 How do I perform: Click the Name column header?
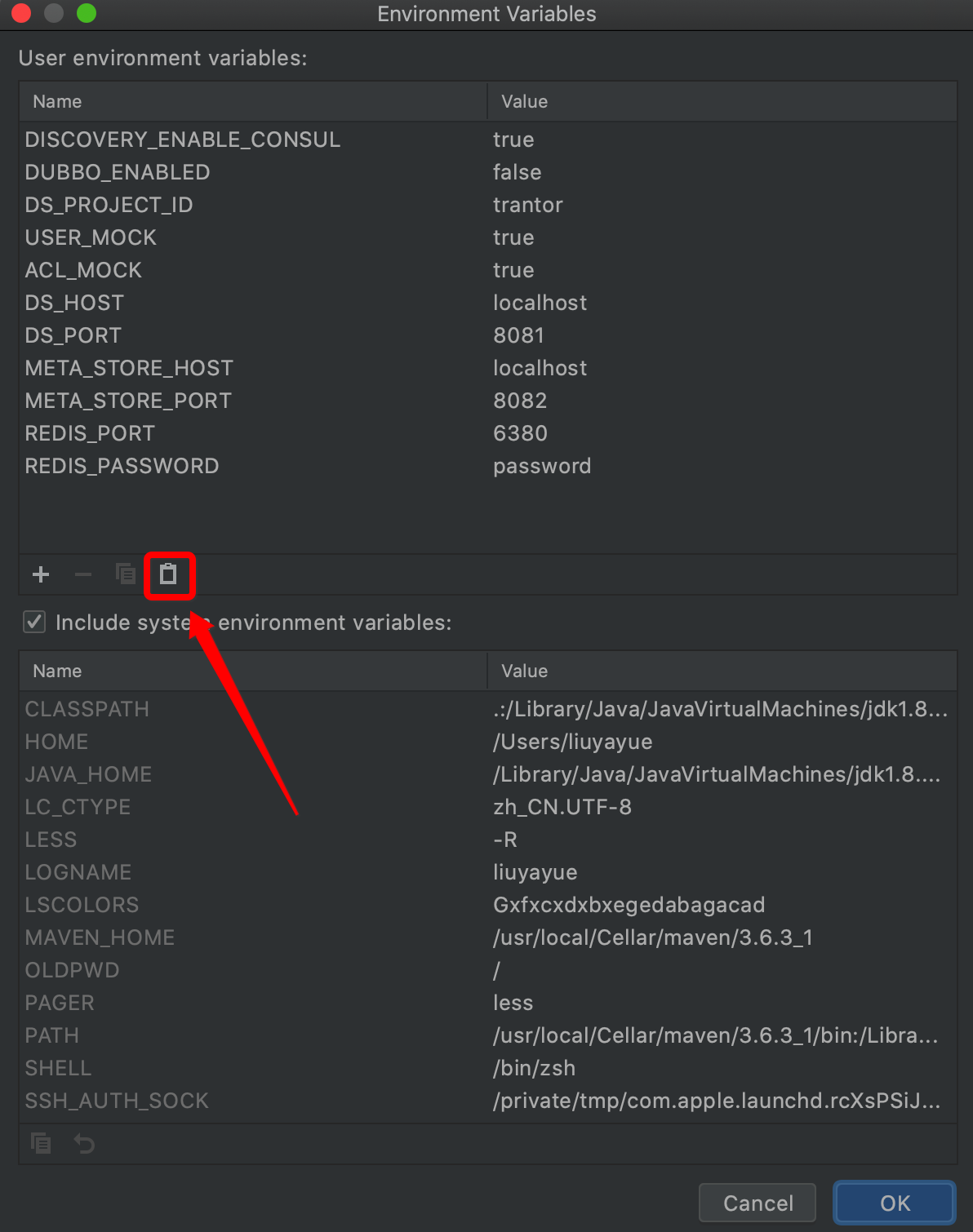57,100
